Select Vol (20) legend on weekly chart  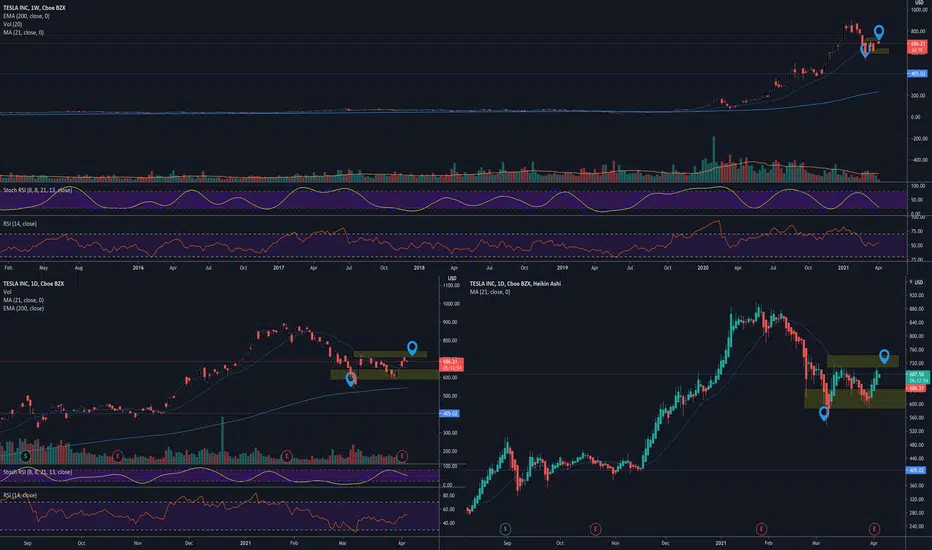coord(12,24)
